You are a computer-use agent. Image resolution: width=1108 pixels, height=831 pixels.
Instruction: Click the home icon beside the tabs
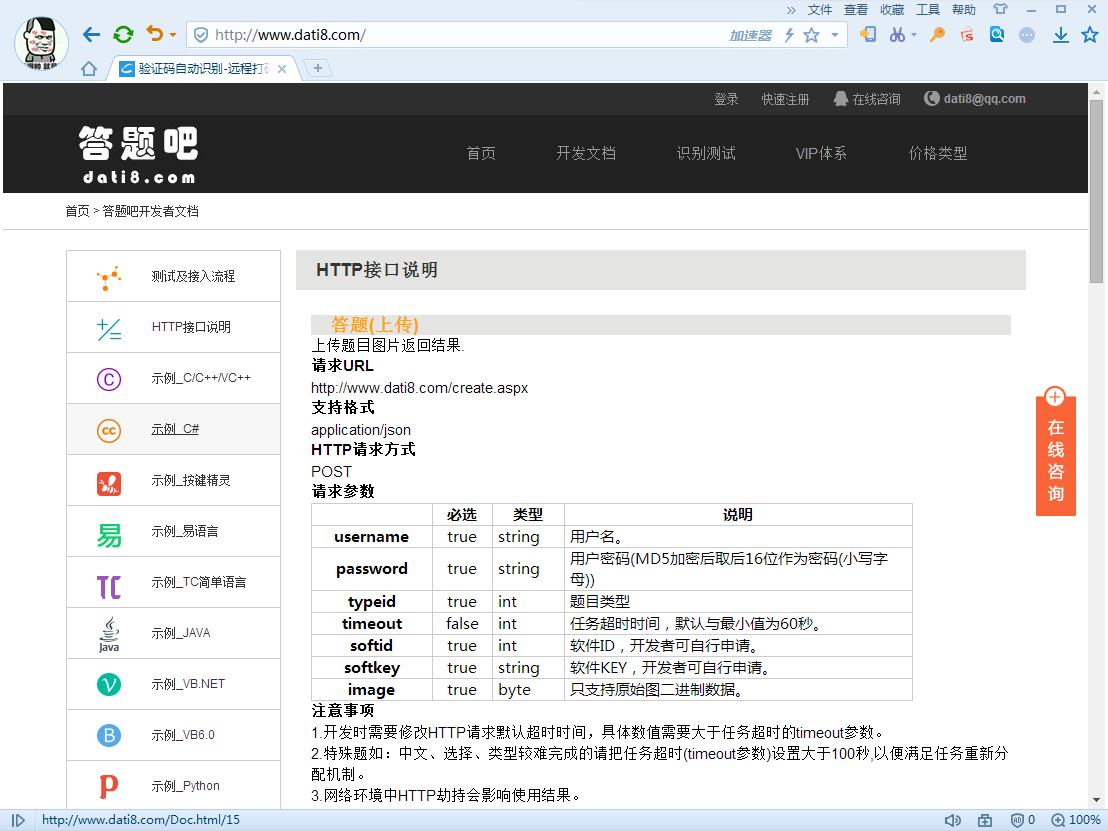pyautogui.click(x=89, y=69)
